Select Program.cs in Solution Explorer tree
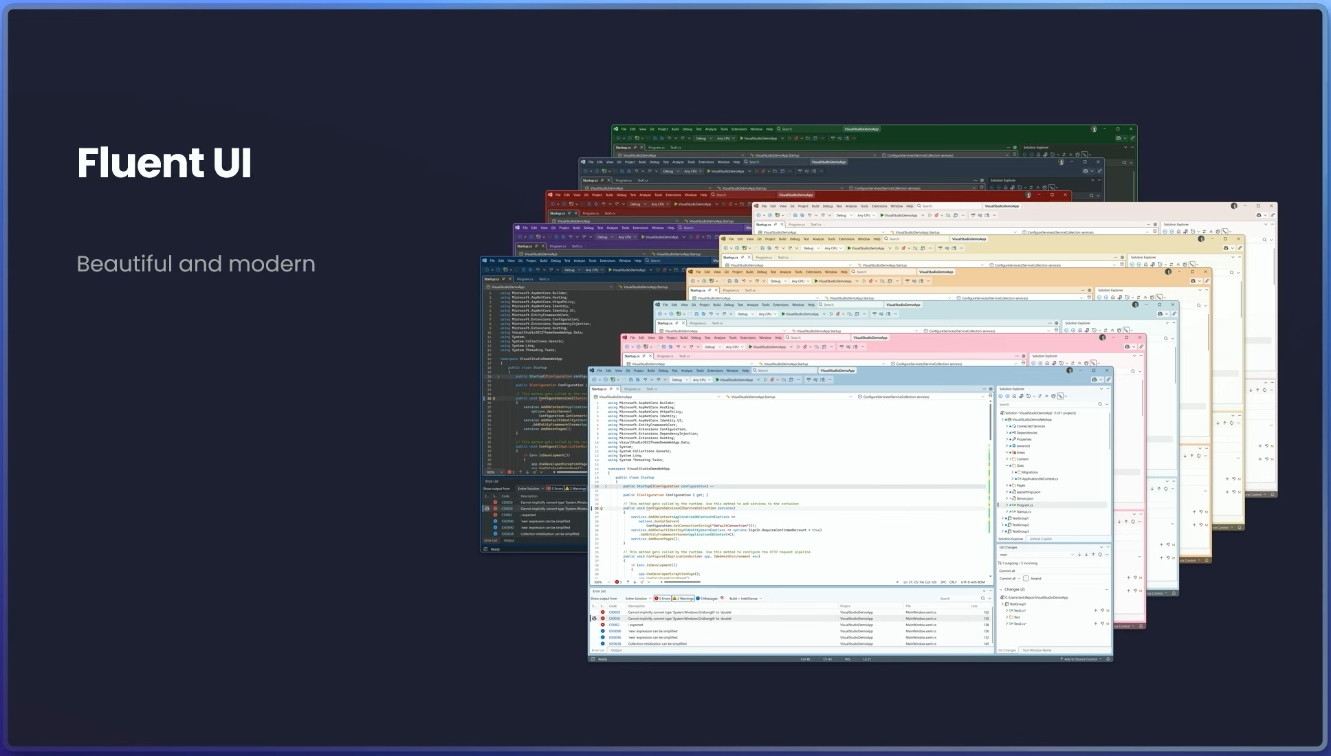This screenshot has width=1331, height=756. (x=1024, y=506)
